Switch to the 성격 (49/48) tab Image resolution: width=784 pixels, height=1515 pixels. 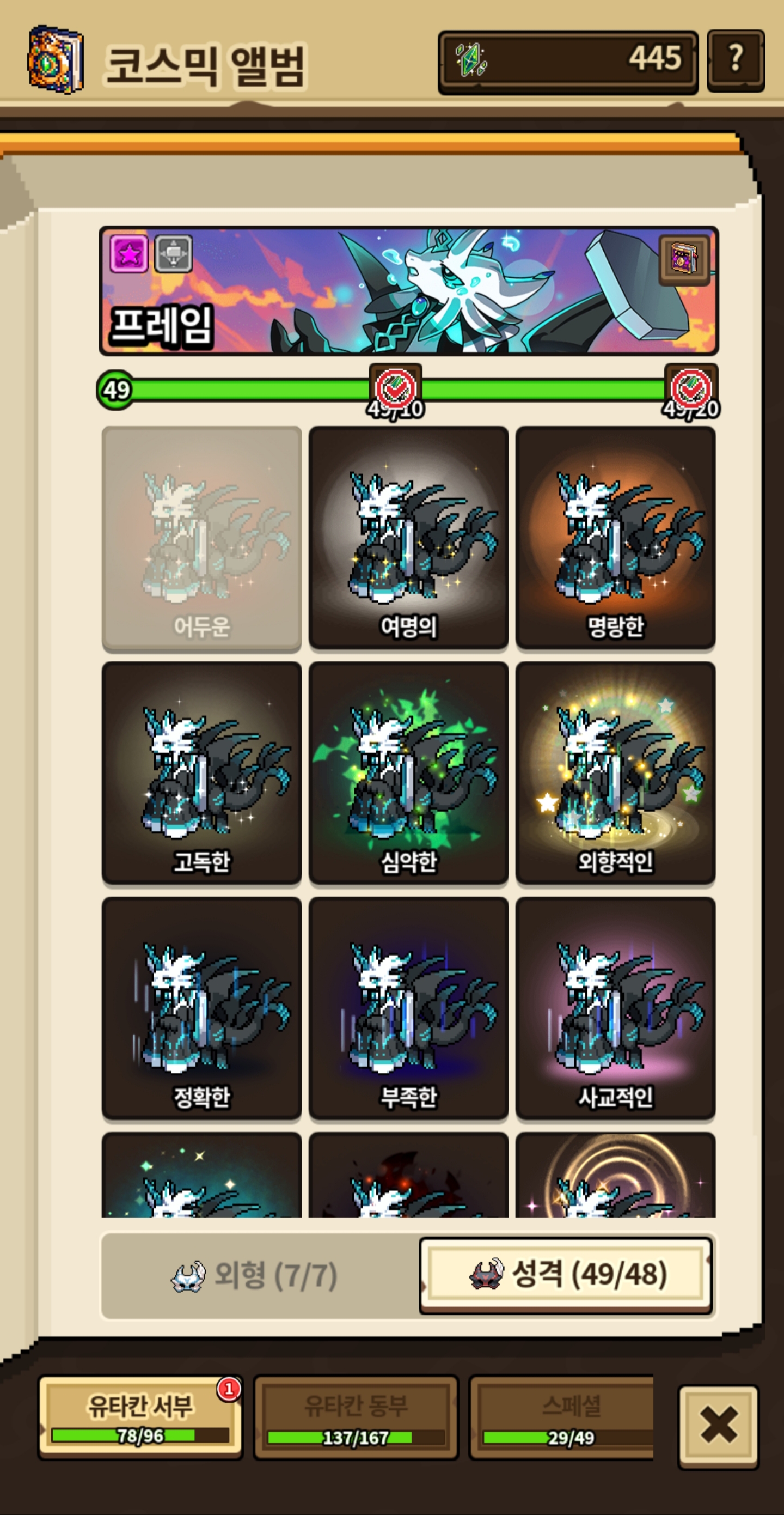[566, 1275]
